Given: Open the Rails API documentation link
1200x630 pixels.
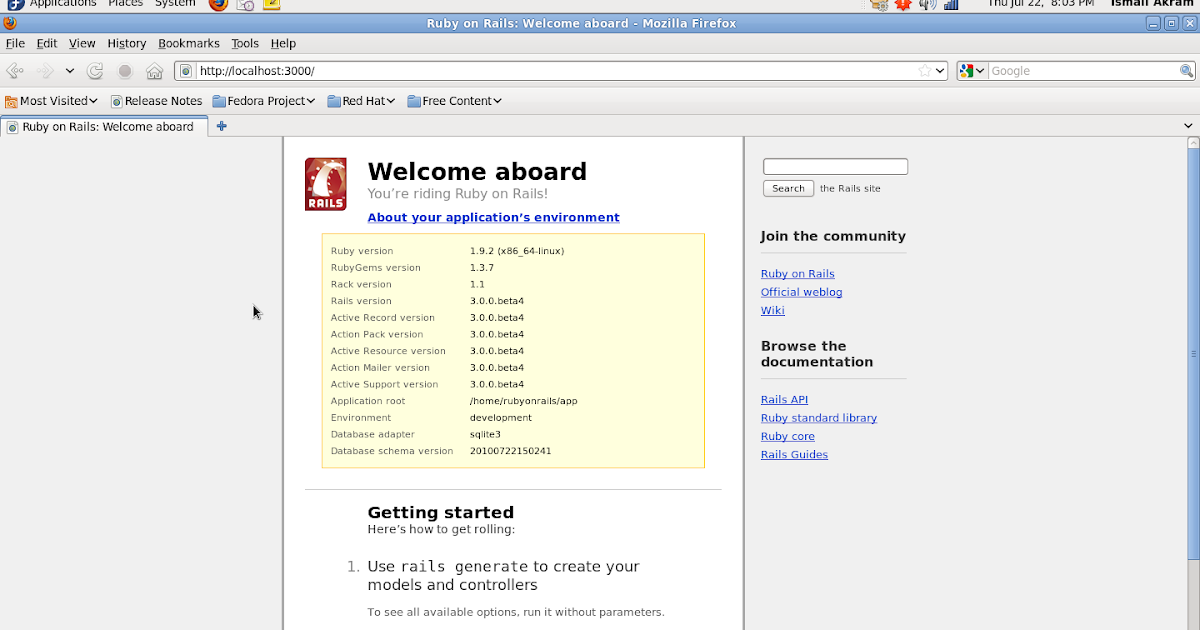Looking at the screenshot, I should [x=784, y=400].
